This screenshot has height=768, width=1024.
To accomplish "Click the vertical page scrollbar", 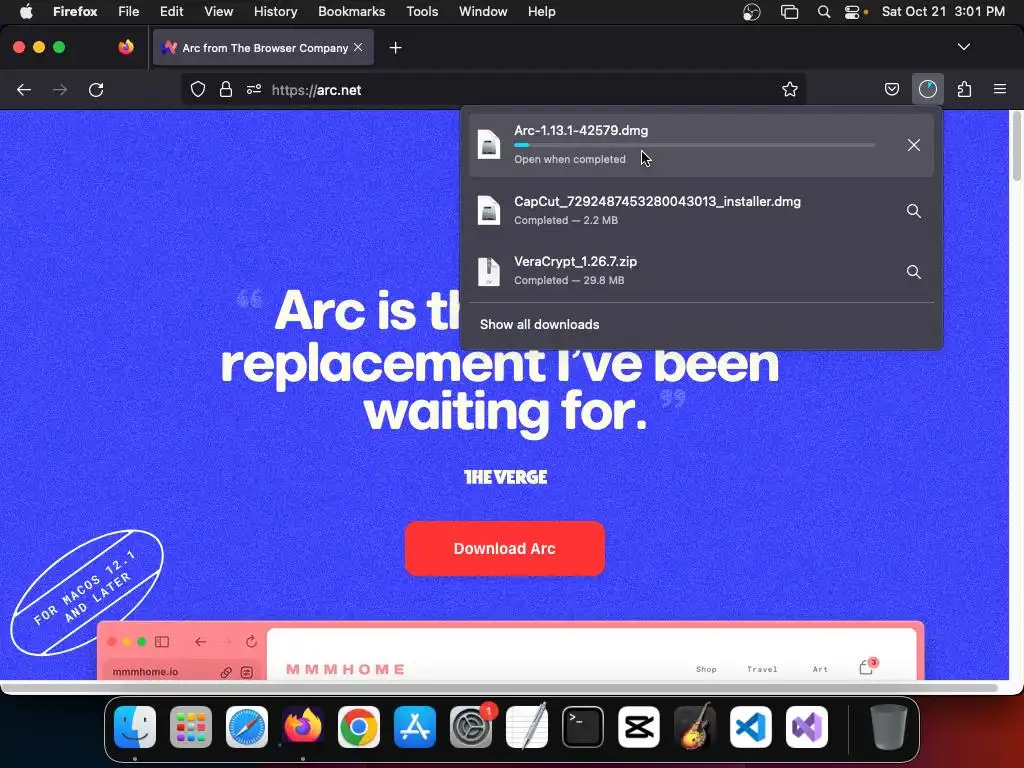I will tap(1016, 146).
